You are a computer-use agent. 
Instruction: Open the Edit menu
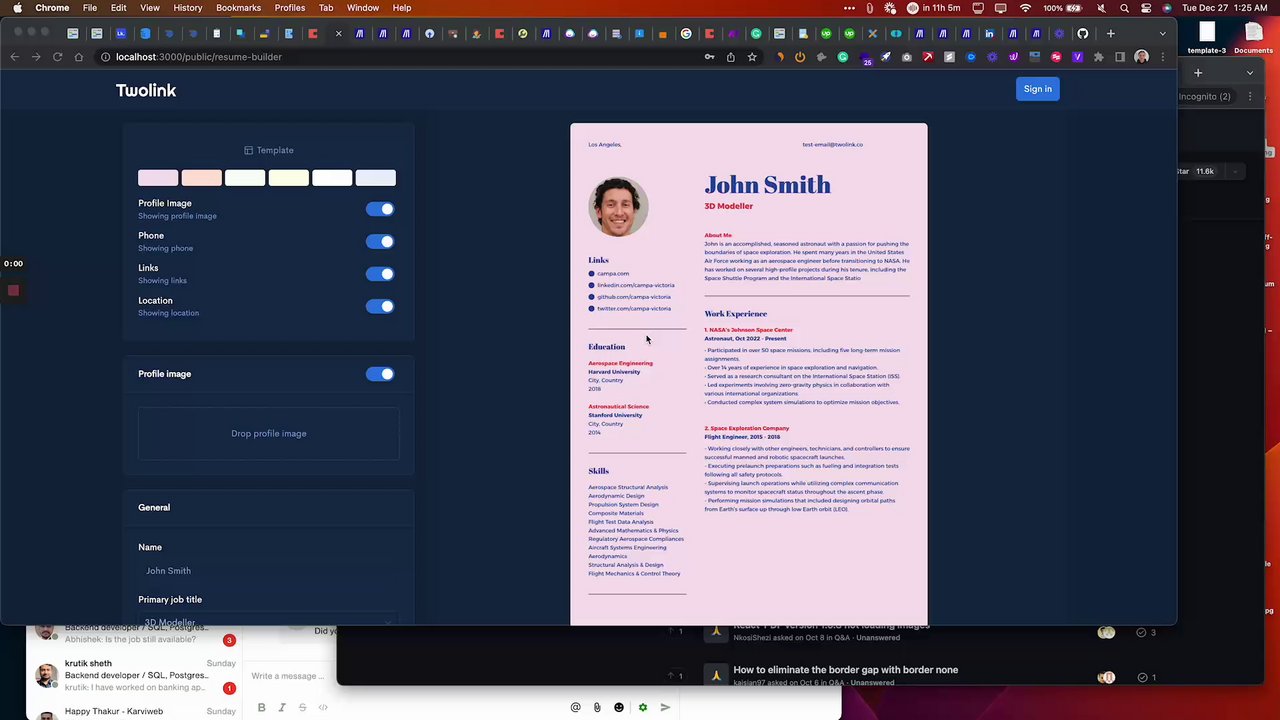(x=119, y=8)
